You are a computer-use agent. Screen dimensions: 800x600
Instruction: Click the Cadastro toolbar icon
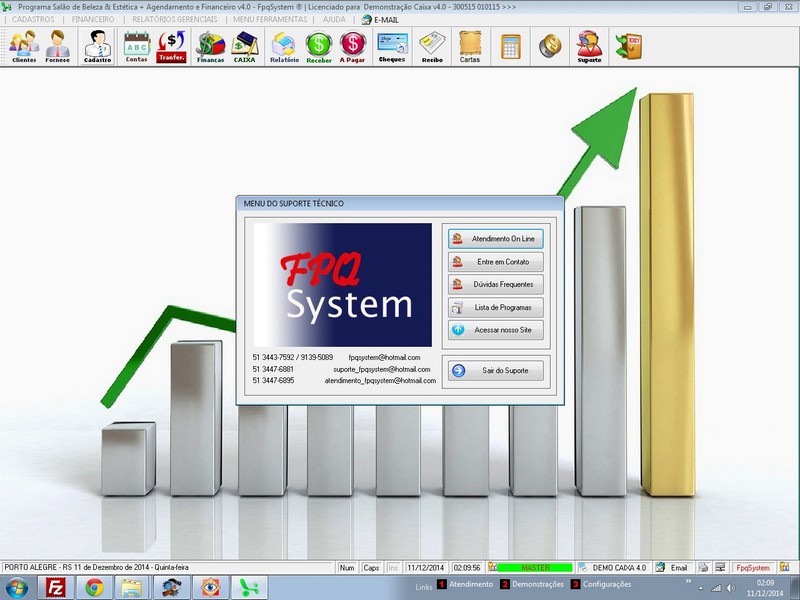click(x=98, y=46)
